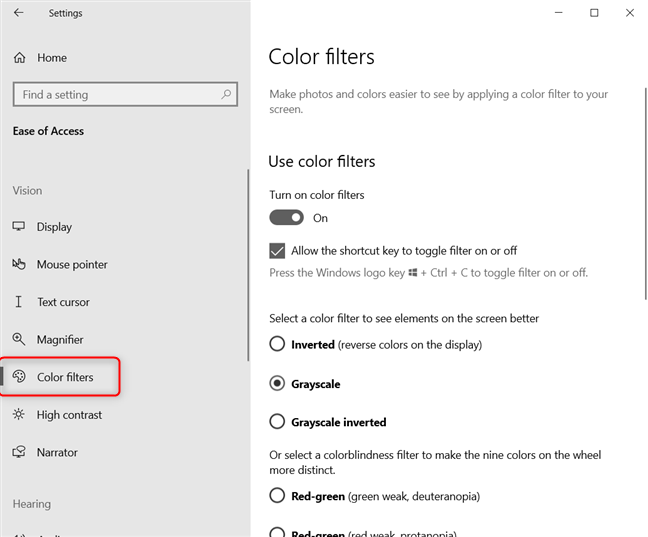Open the Color filters settings page

pos(65,378)
